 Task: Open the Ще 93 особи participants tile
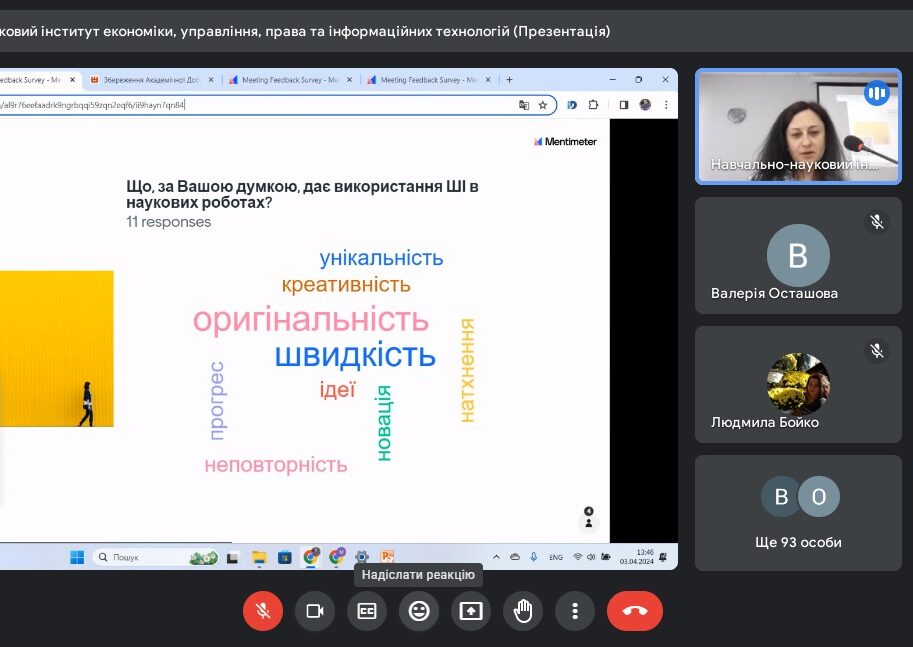point(798,513)
